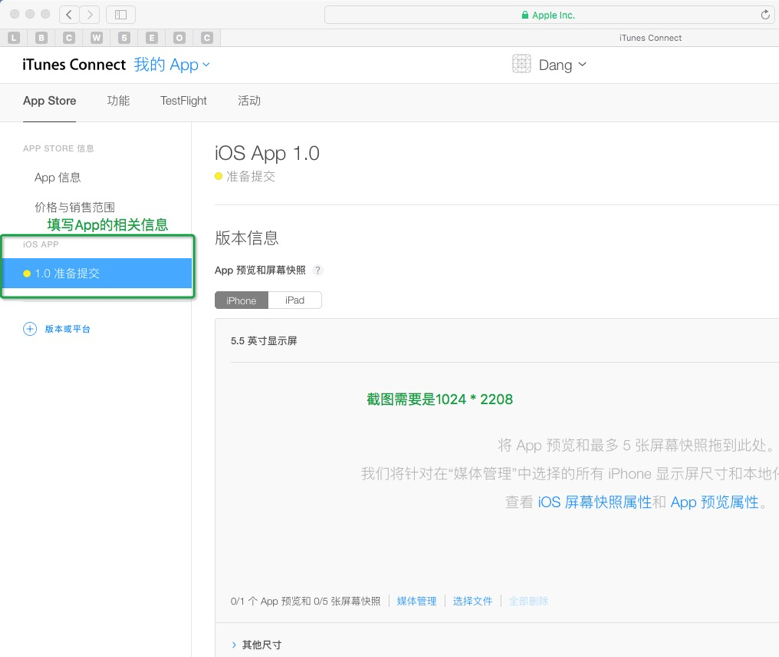Image resolution: width=779 pixels, height=657 pixels.
Task: Switch to the 活动 tab
Action: click(x=249, y=101)
